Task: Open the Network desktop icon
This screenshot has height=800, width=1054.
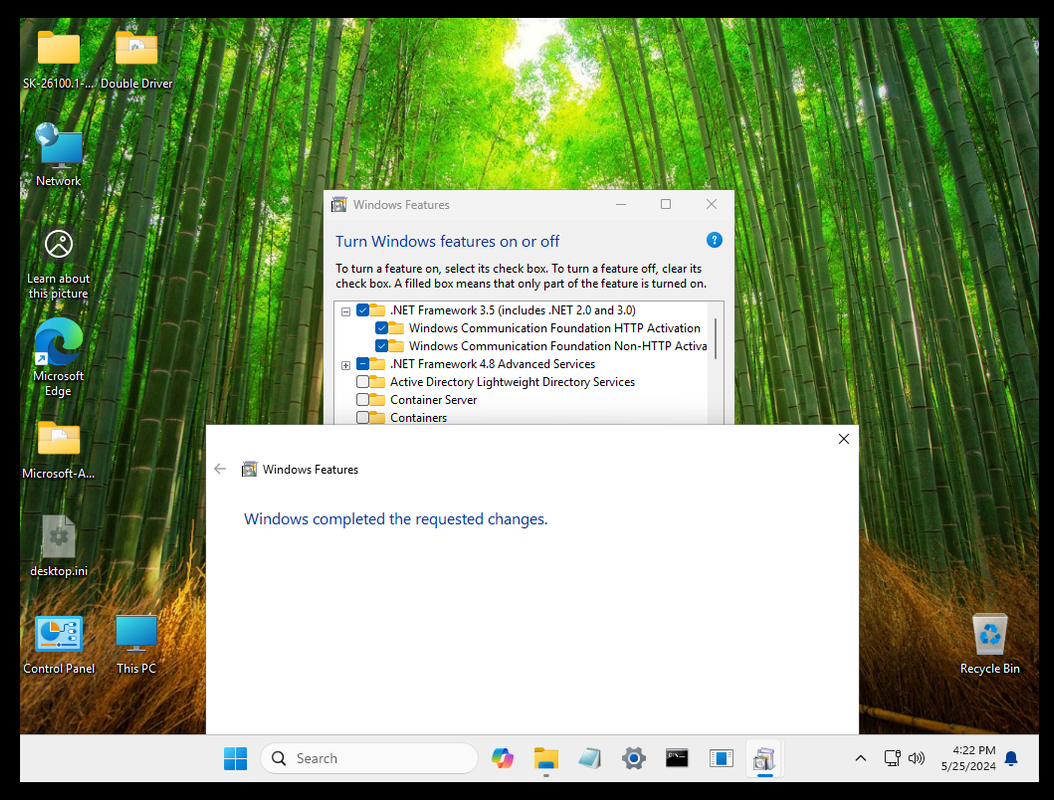Action: tap(58, 155)
